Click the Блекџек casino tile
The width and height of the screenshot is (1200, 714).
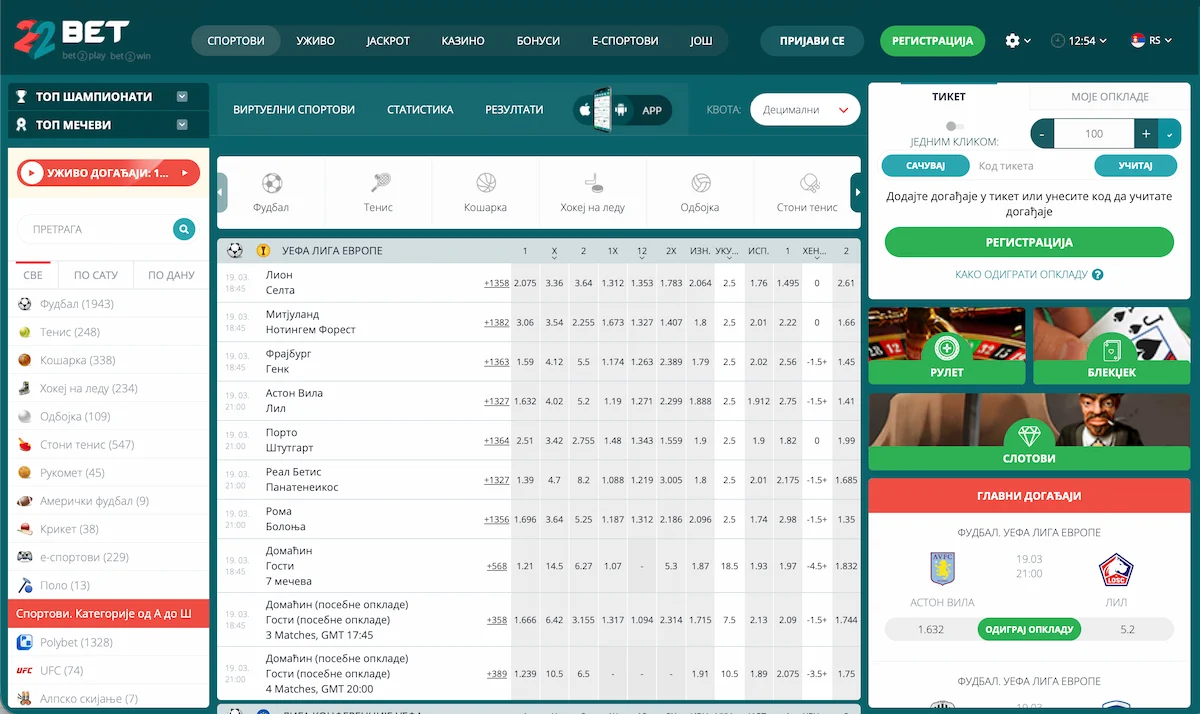click(1112, 346)
